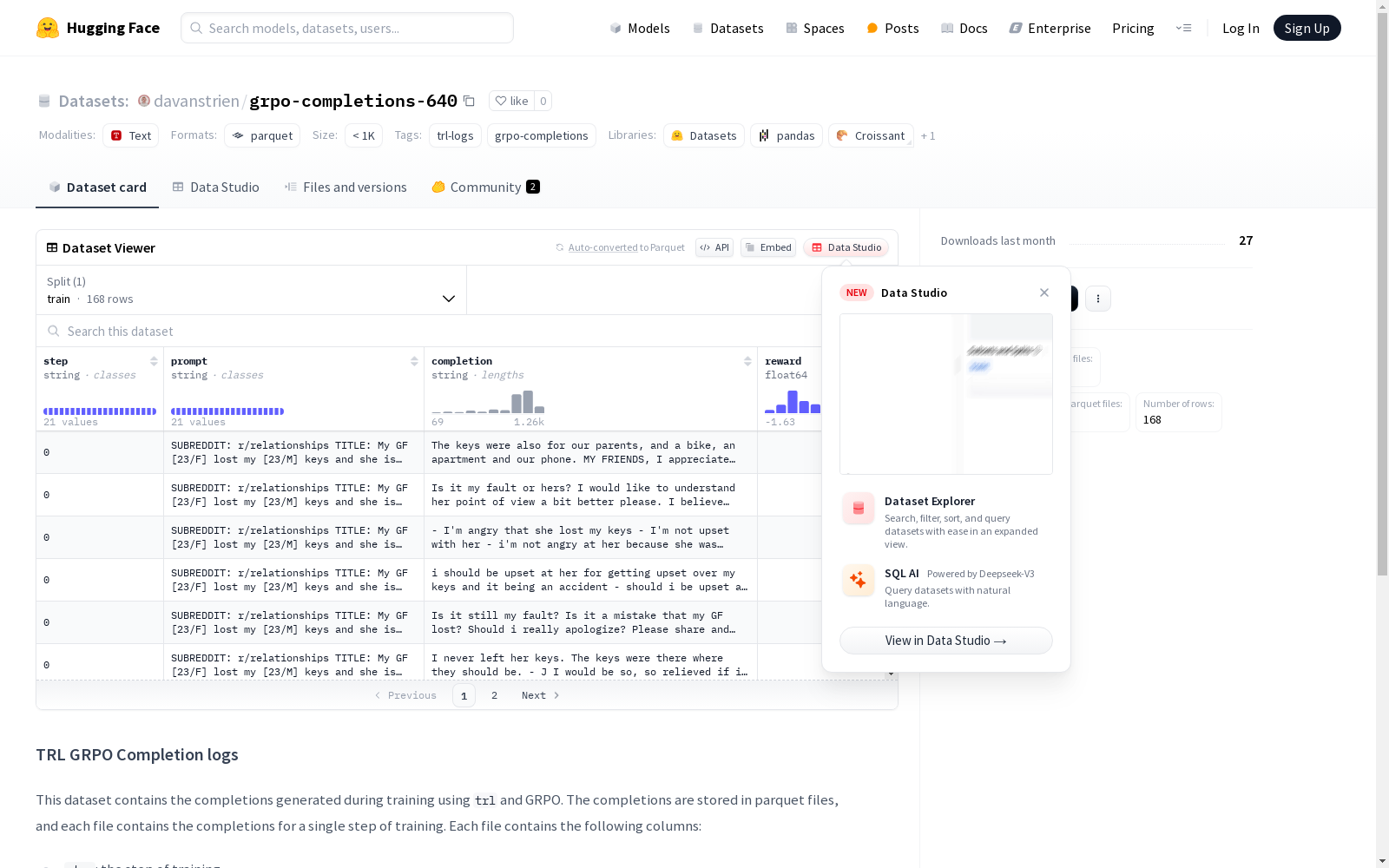Open the three-dot more options button
This screenshot has width=1389, height=868.
[x=1098, y=299]
